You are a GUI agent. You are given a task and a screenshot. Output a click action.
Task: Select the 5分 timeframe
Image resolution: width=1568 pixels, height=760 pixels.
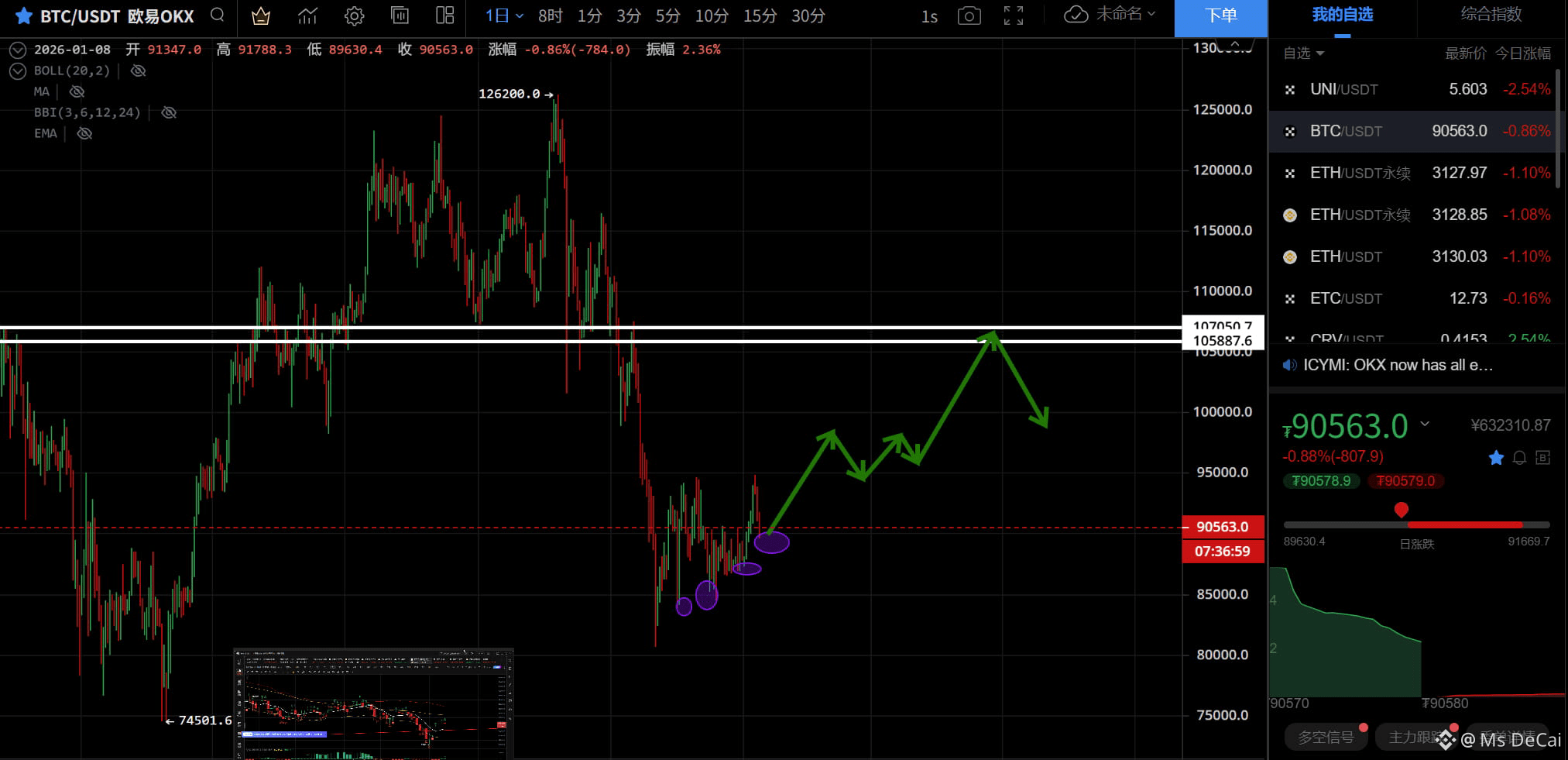point(667,15)
